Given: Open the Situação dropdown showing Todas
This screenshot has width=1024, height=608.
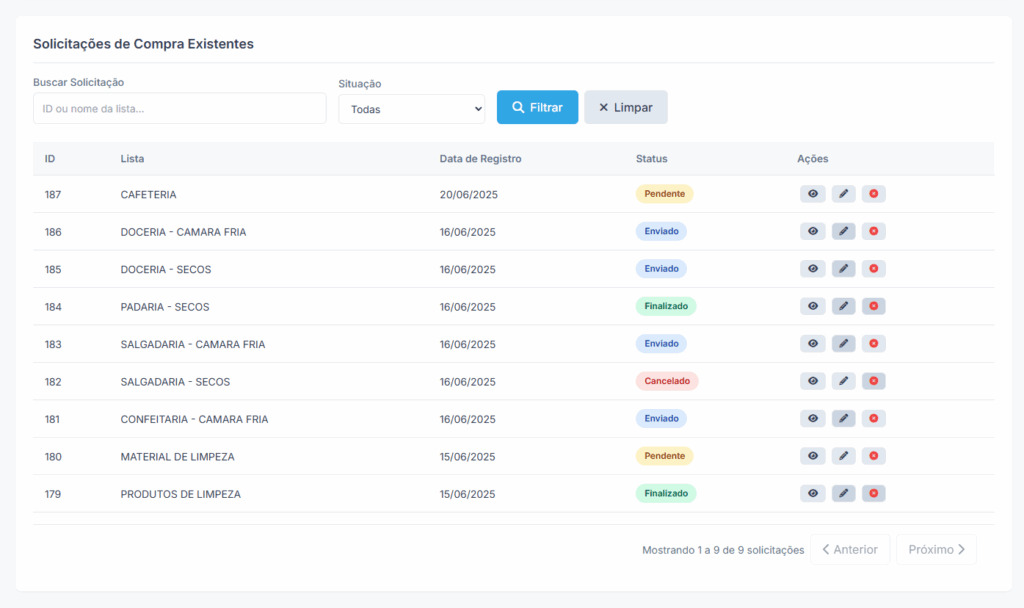Looking at the screenshot, I should click(x=411, y=109).
